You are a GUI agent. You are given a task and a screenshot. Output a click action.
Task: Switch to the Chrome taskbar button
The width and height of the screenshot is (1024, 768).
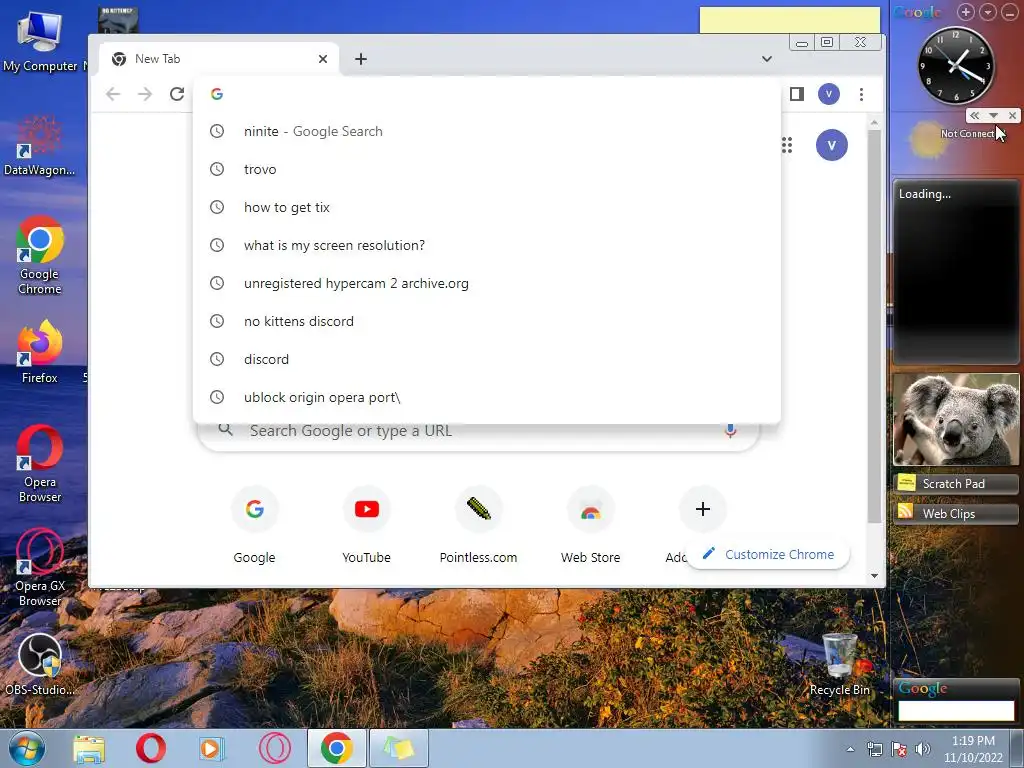pos(337,748)
